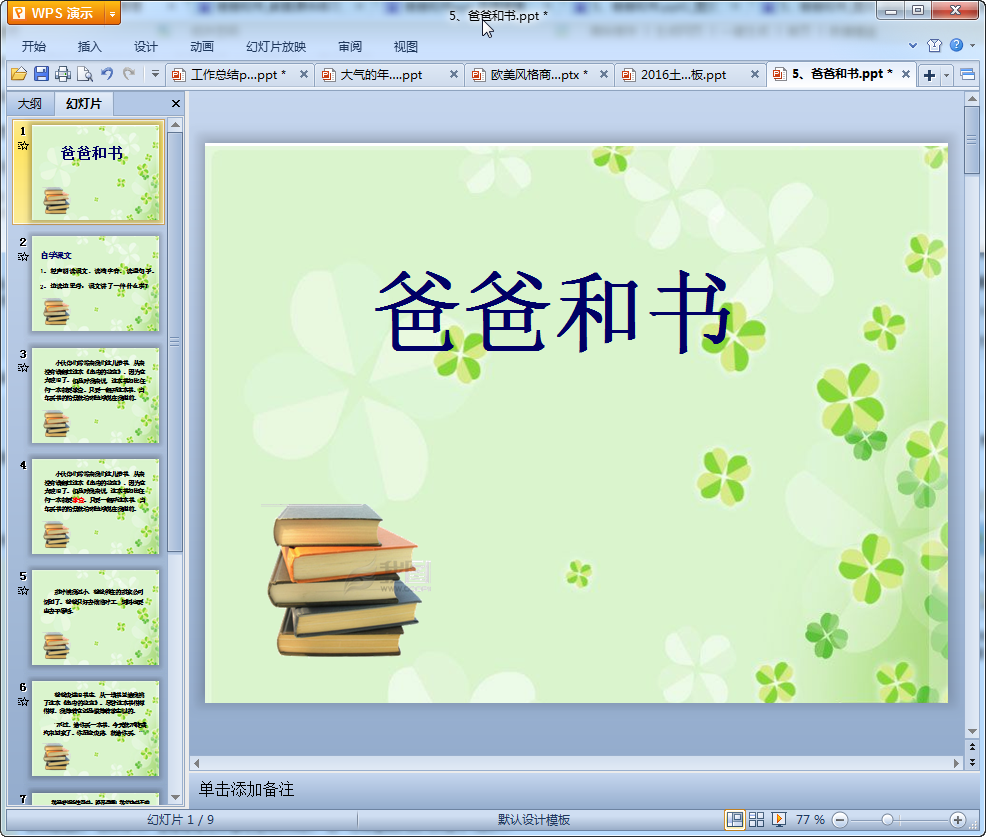Open the 审阅 ribbon tab

[350, 47]
